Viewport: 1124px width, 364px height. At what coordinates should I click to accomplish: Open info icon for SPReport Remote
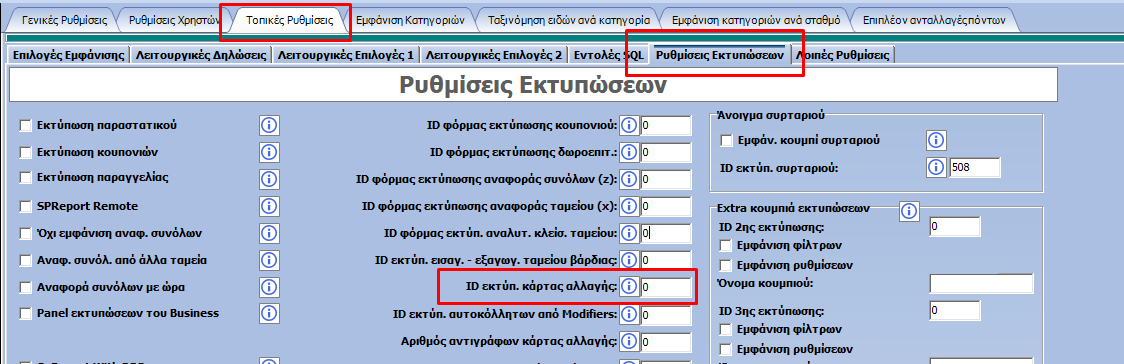tap(269, 206)
